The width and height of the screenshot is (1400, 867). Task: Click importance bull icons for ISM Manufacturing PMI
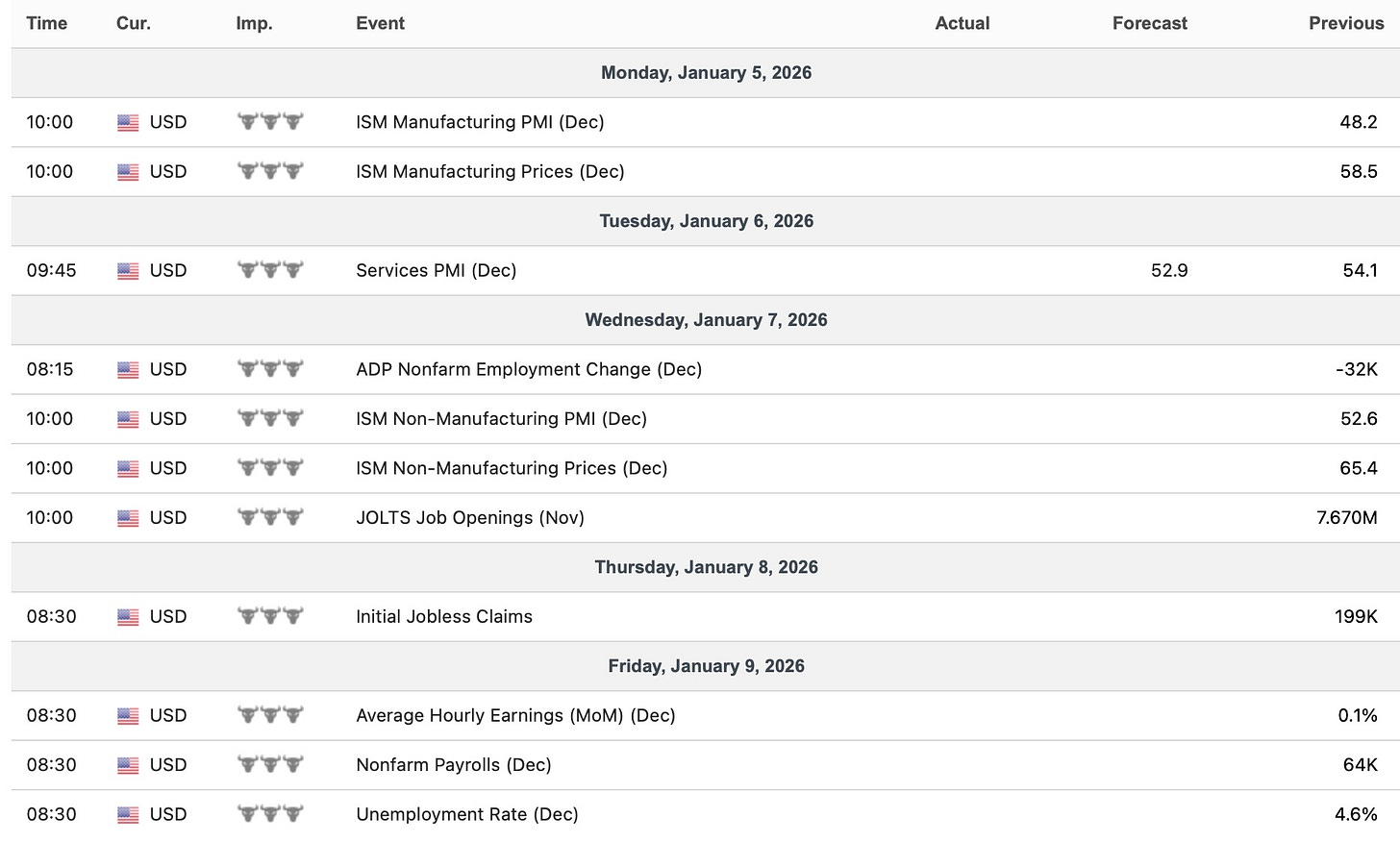(270, 122)
